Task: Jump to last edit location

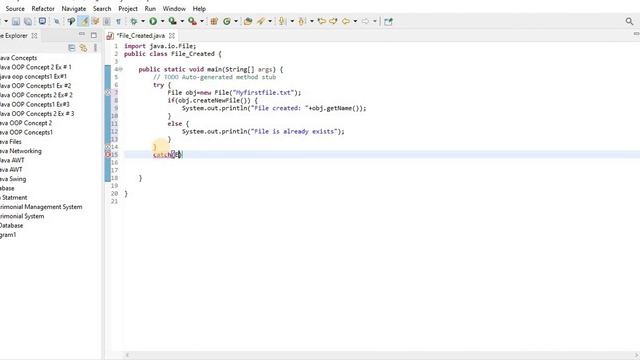Action: (322, 21)
